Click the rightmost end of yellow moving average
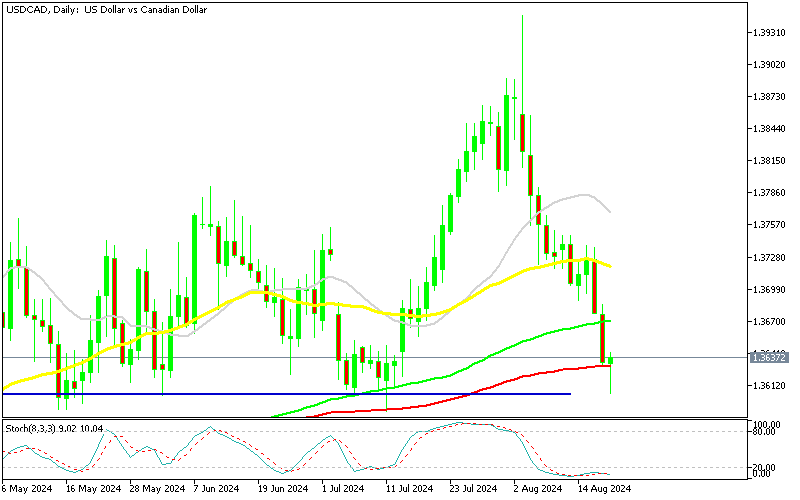This screenshot has width=800, height=500. click(x=611, y=266)
